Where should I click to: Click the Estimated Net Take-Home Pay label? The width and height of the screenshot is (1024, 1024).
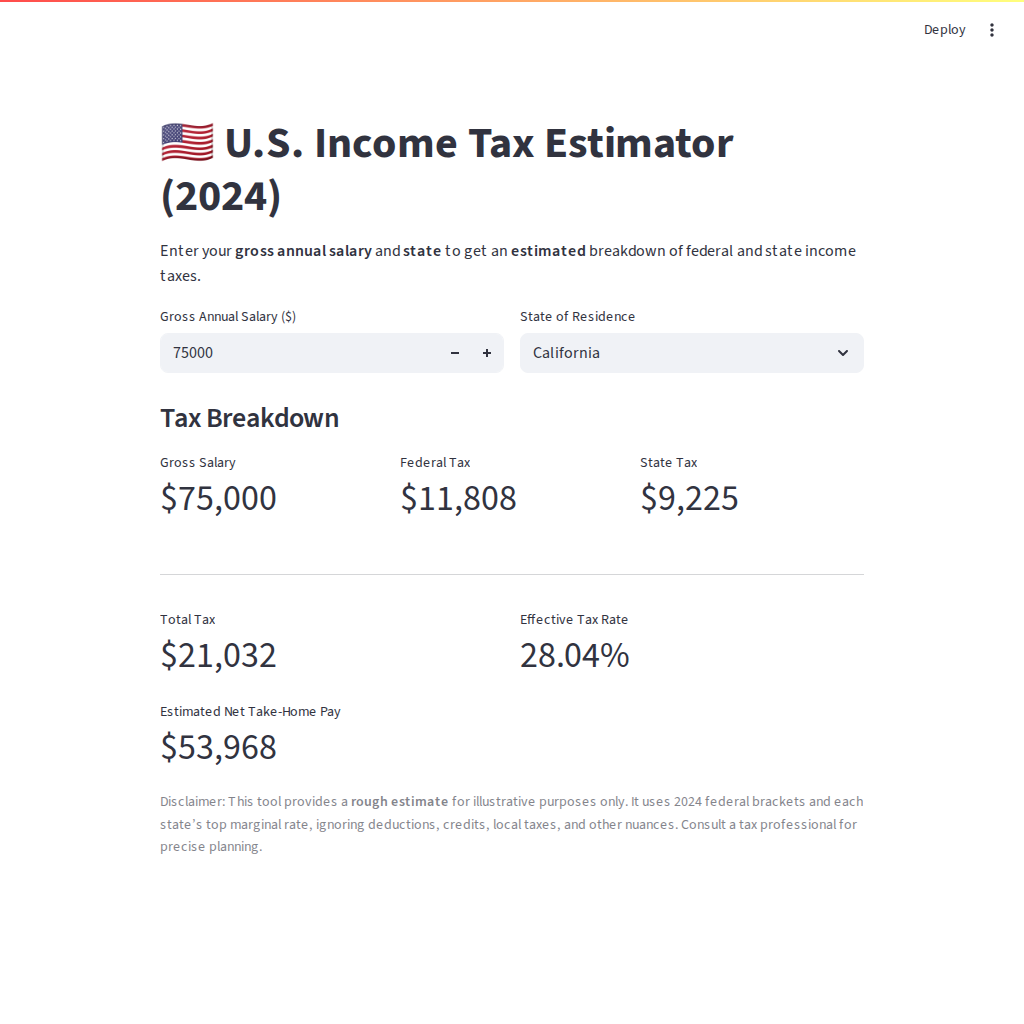coord(250,711)
